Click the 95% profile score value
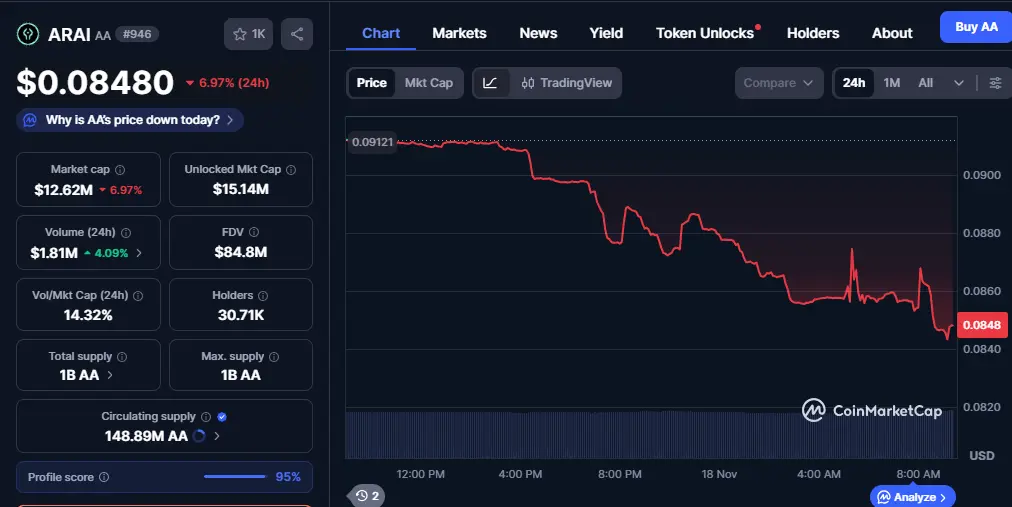Viewport: 1012px width, 507px height. pyautogui.click(x=288, y=477)
